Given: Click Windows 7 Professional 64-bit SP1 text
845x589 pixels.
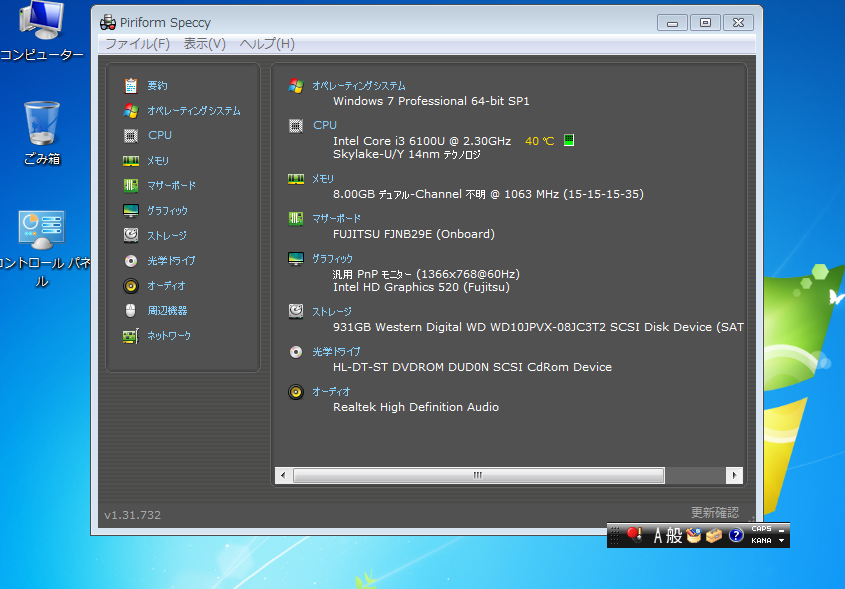Looking at the screenshot, I should 431,101.
